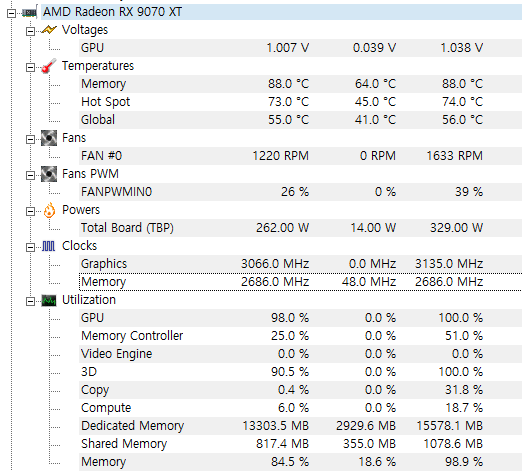Collapse the Fans tree branch
Screen dimensions: 522x471
click(30, 139)
